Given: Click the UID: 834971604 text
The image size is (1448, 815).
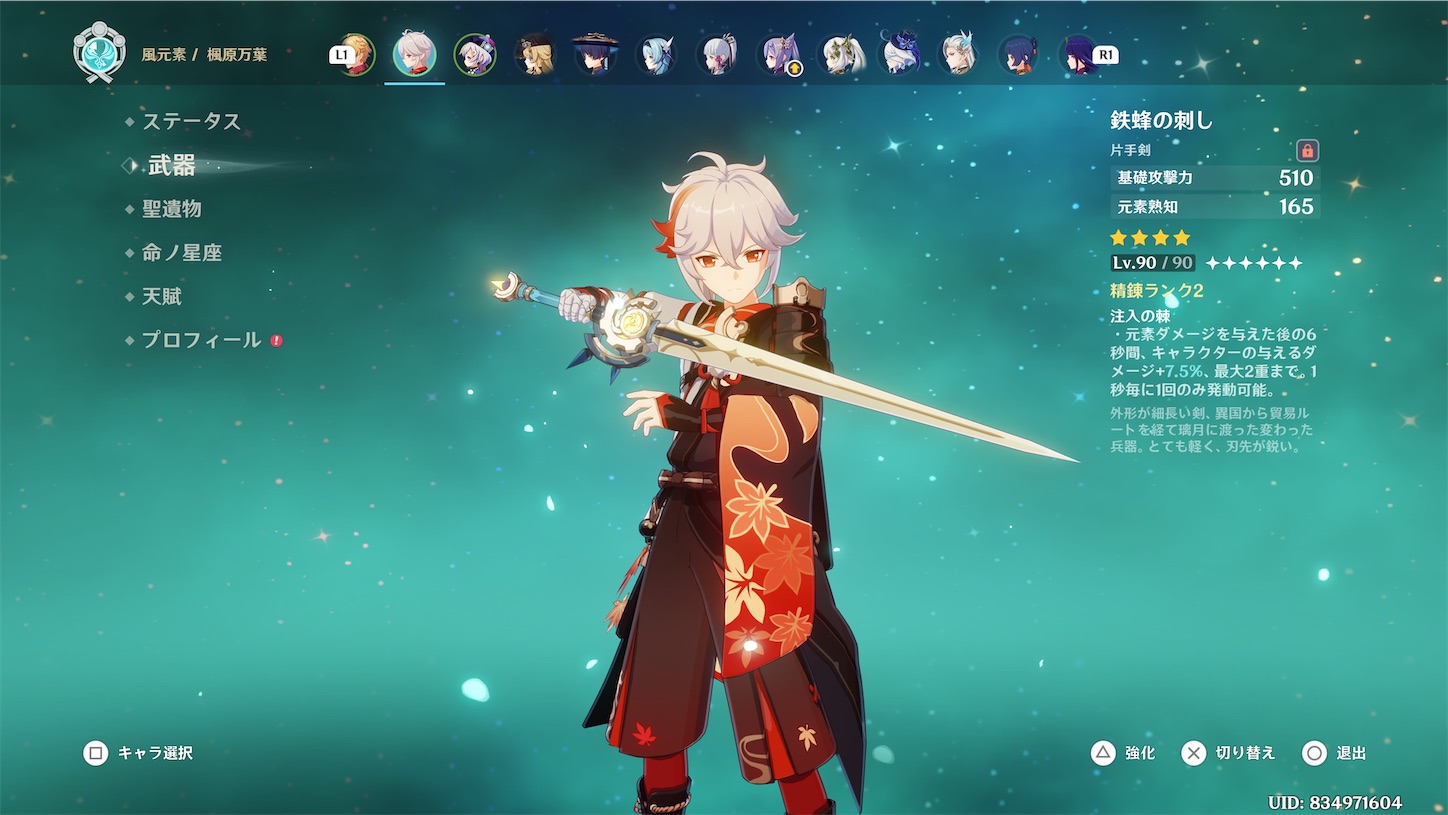Looking at the screenshot, I should tap(1334, 803).
